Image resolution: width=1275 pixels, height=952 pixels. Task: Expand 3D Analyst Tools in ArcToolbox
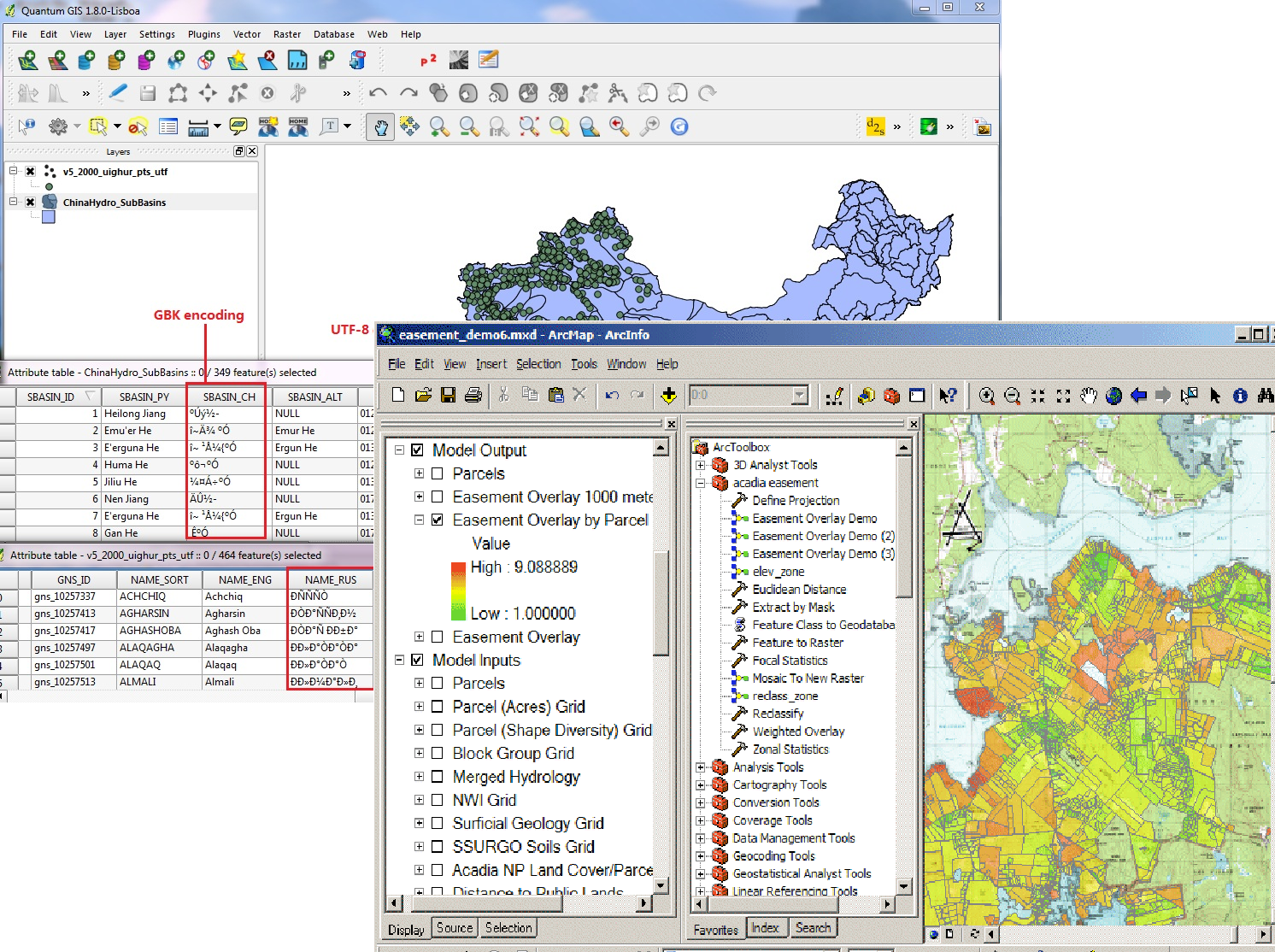(x=701, y=465)
